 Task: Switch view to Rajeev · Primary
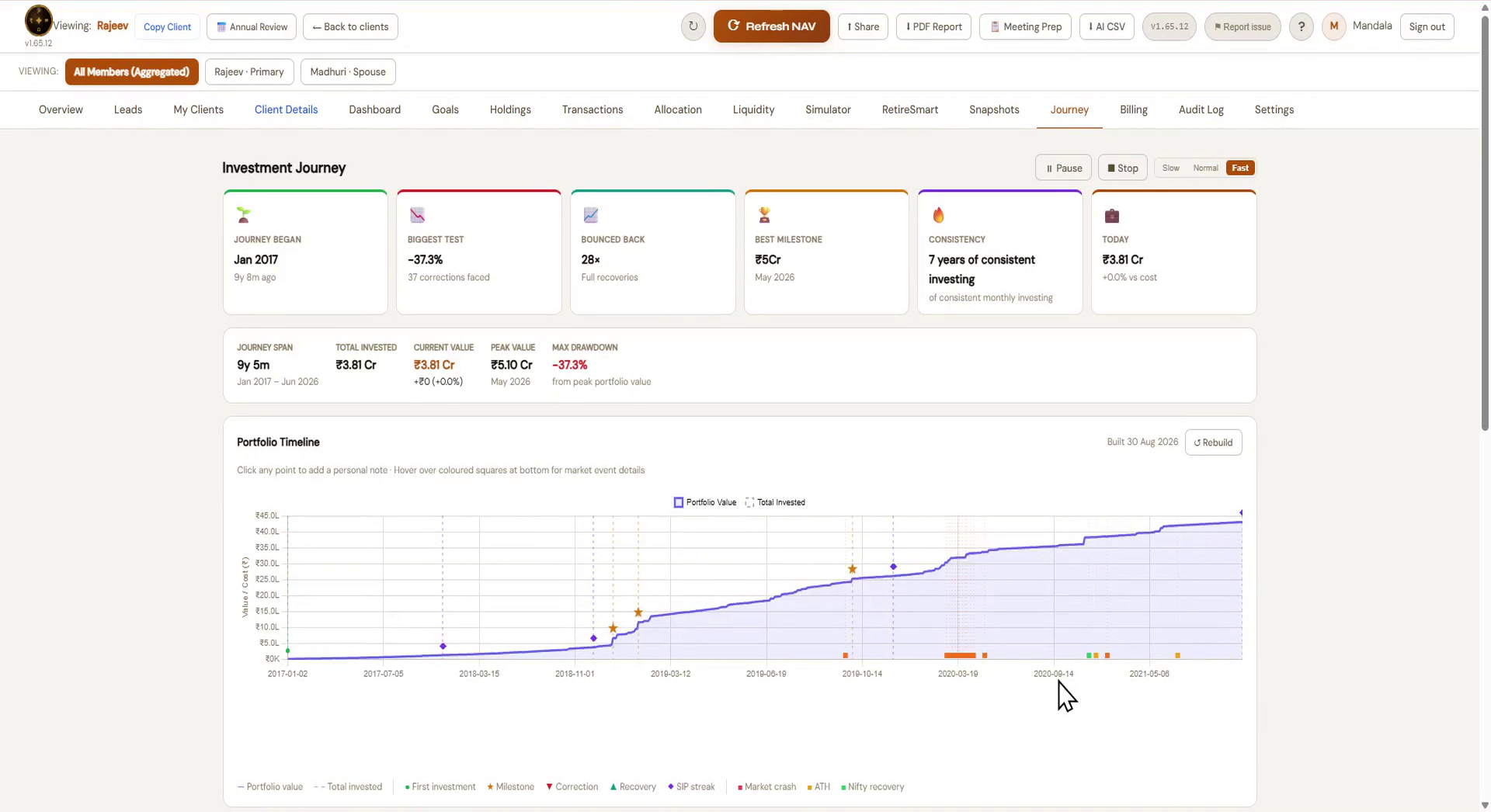pos(249,71)
